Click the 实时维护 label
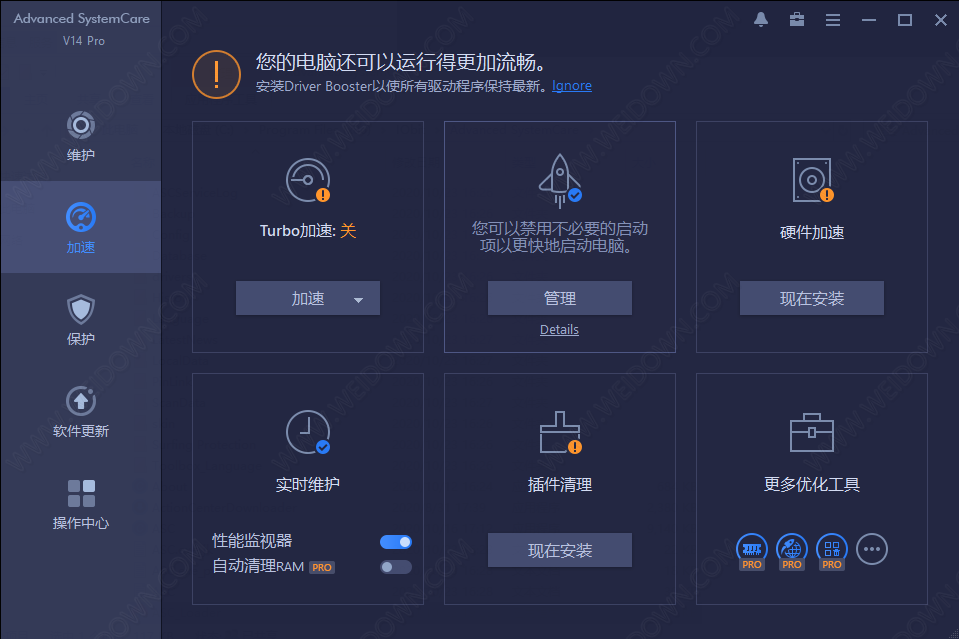The width and height of the screenshot is (959, 639). click(x=308, y=484)
